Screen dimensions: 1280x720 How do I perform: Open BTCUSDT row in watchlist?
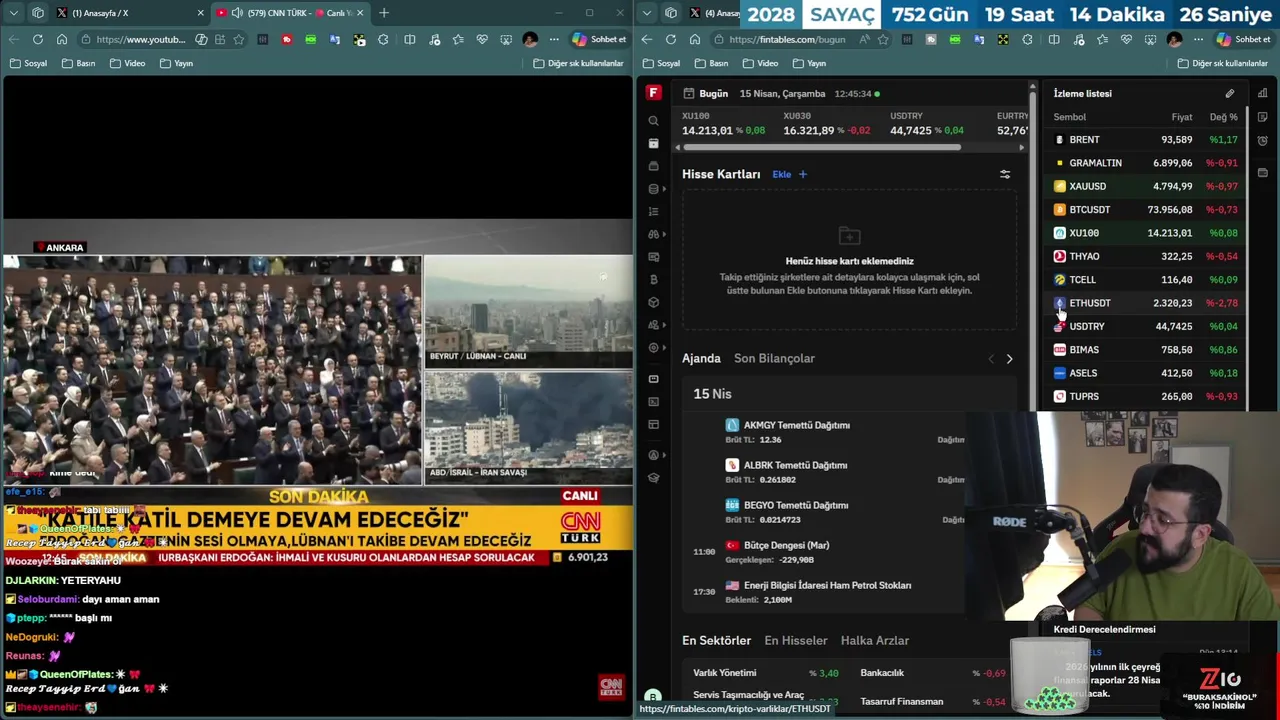[x=1146, y=210]
